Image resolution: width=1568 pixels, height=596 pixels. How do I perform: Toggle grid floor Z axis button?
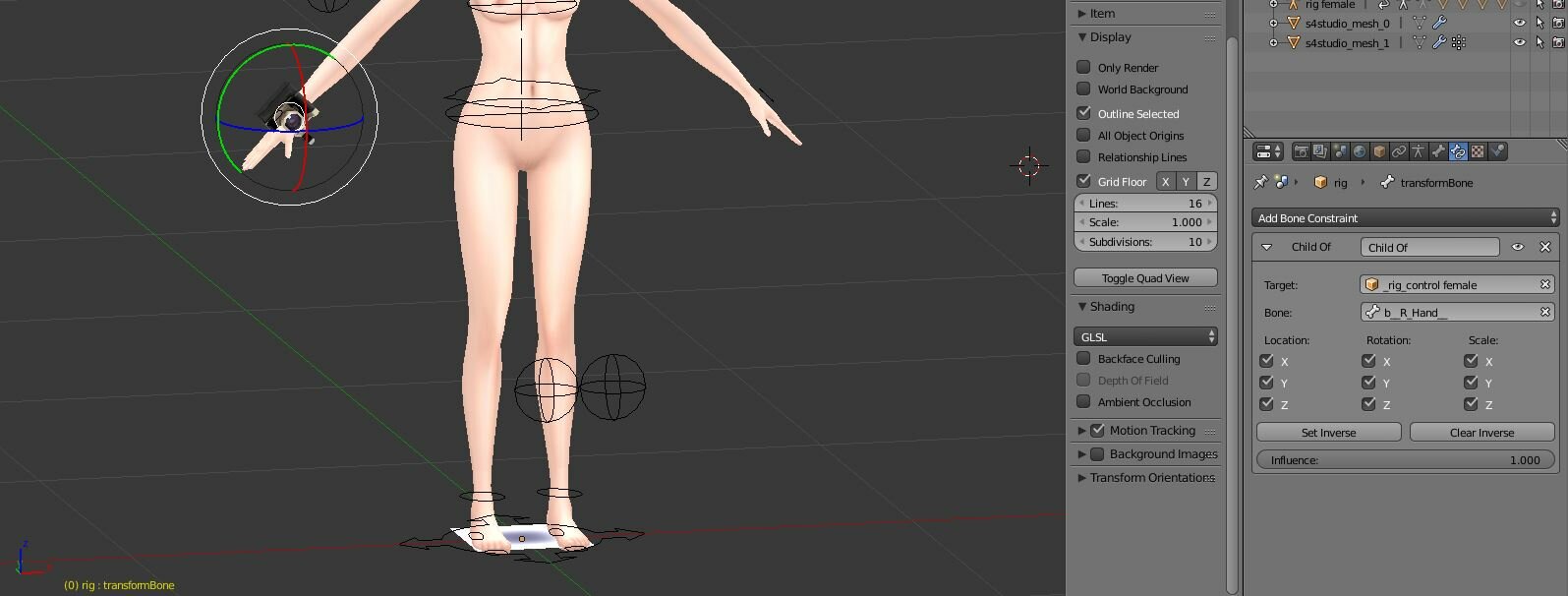tap(1206, 181)
